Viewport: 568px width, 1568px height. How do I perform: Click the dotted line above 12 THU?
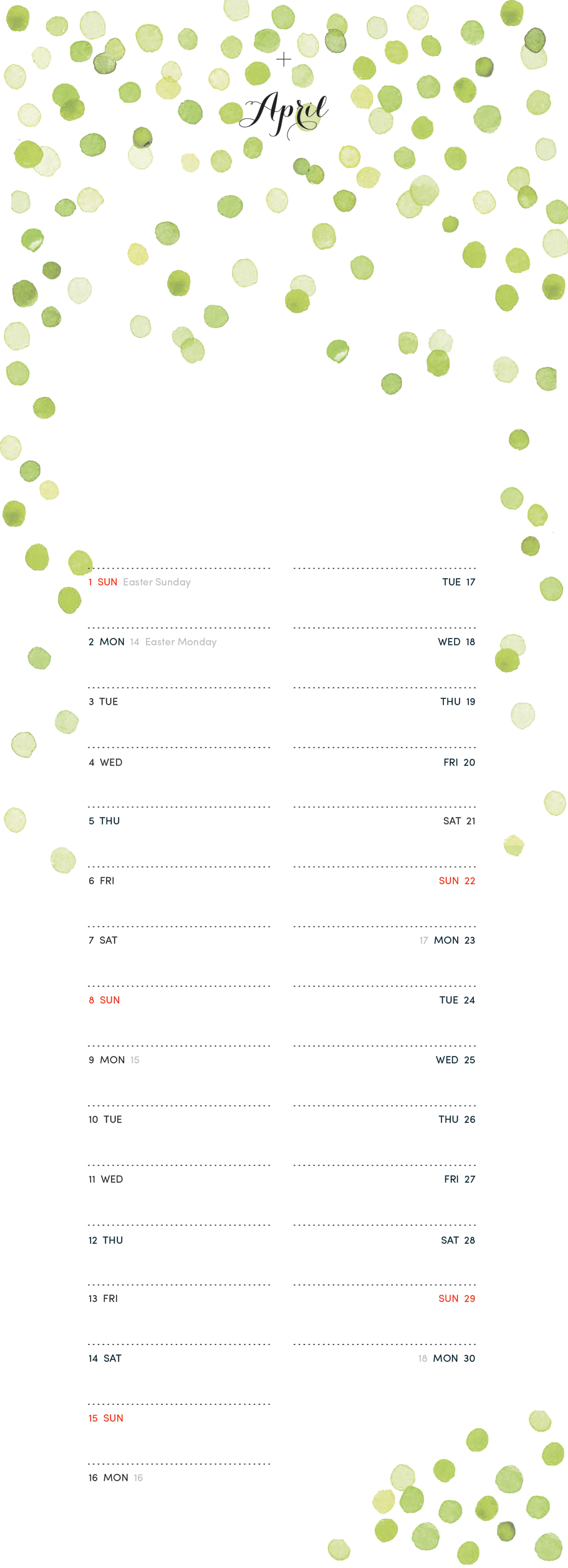(179, 1225)
